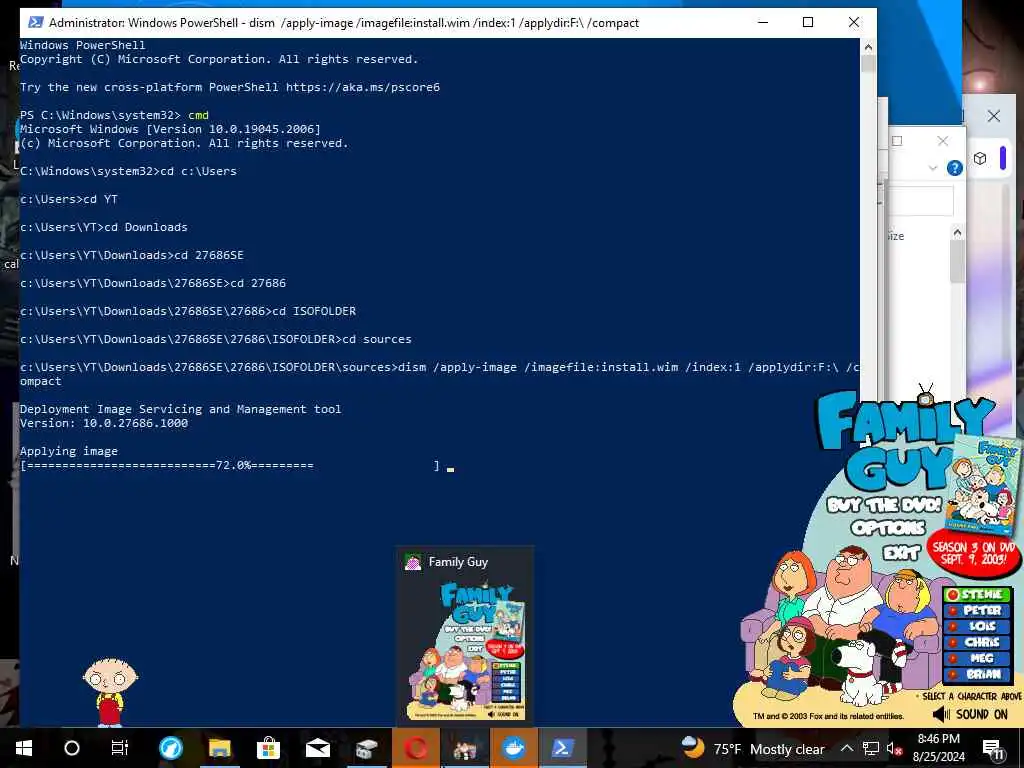Show hidden system tray icons
Image resolution: width=1024 pixels, height=768 pixels.
(846, 748)
